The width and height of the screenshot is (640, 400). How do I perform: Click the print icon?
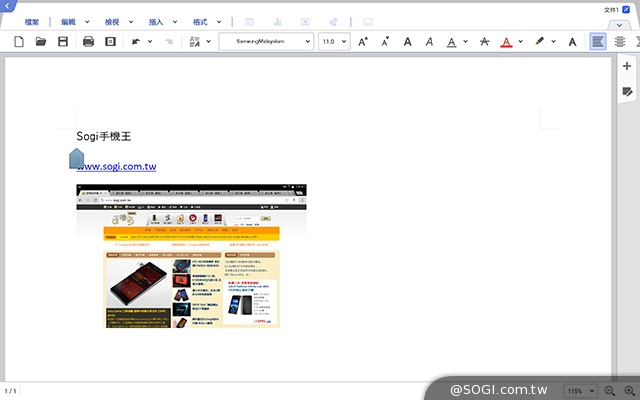tap(88, 42)
